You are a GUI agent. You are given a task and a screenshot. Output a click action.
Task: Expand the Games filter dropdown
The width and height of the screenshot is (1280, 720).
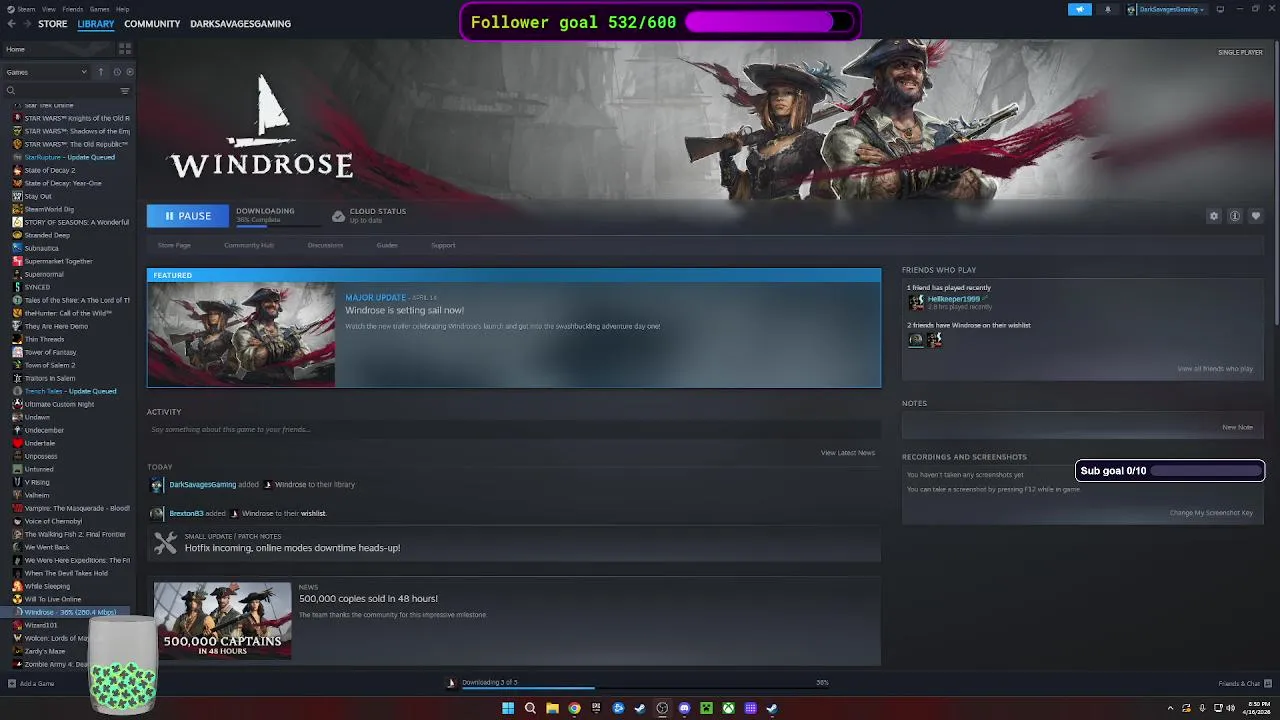coord(46,72)
